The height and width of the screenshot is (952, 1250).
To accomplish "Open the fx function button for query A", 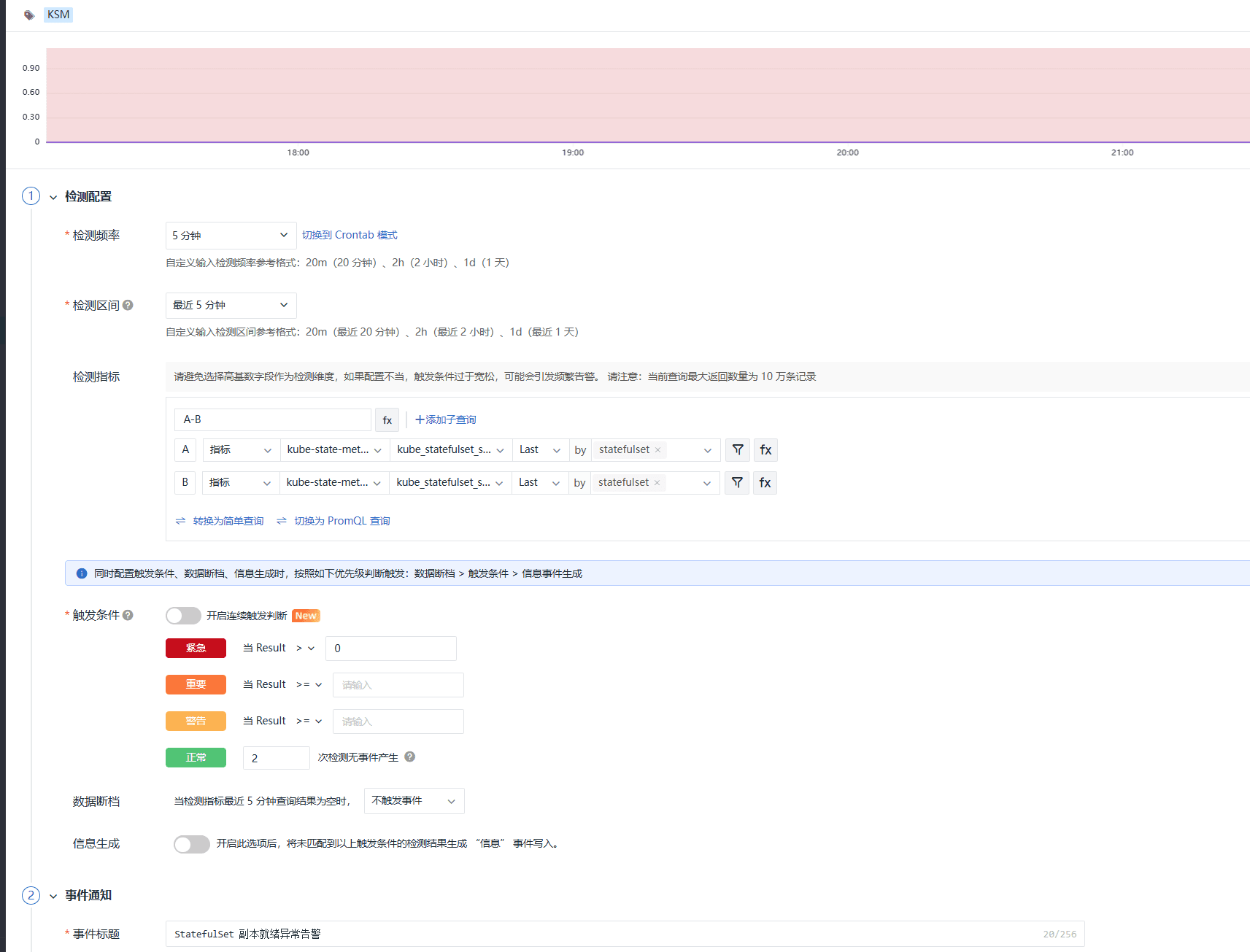I will 765,450.
